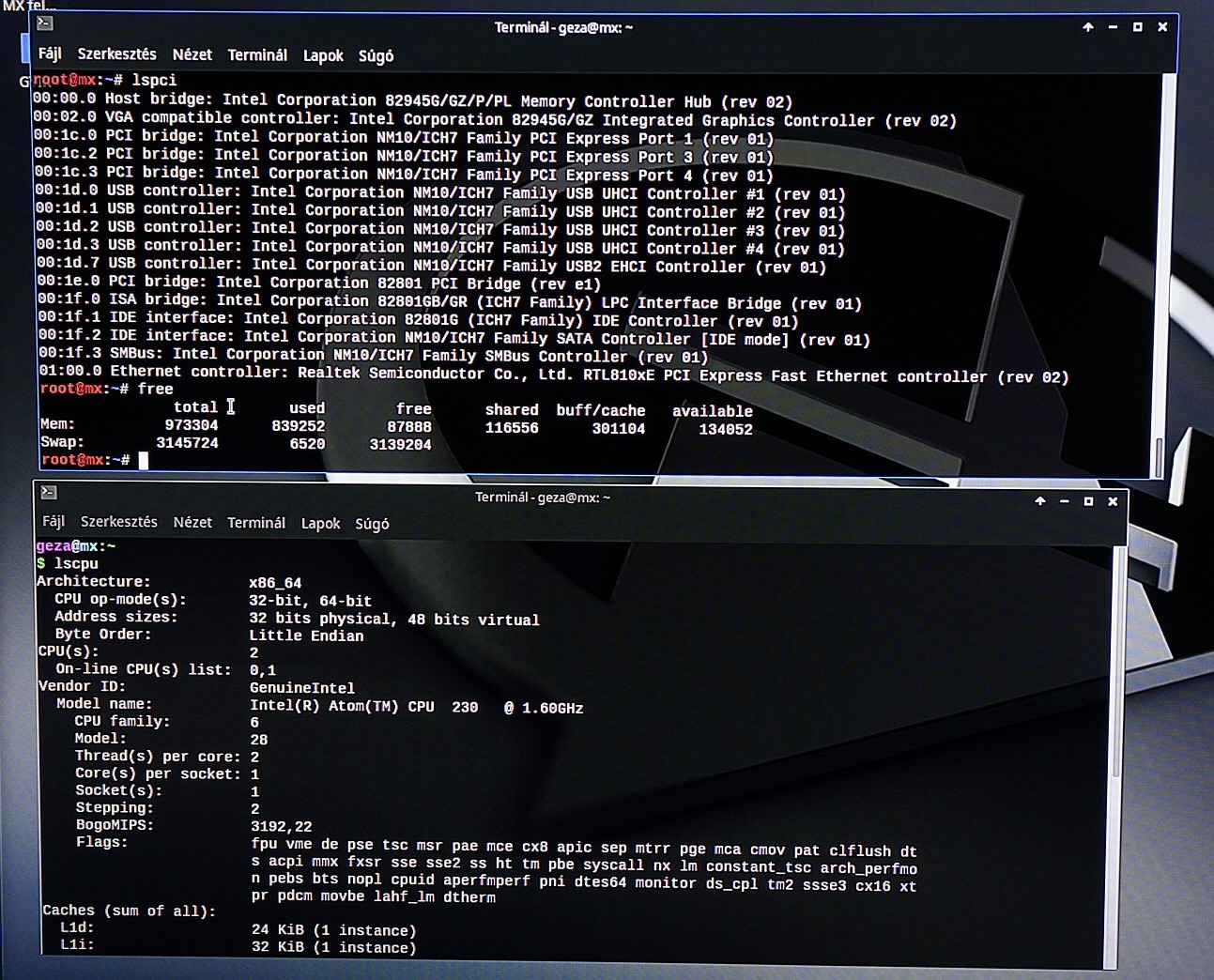Click the shade arrow in top terminal window
Image resolution: width=1214 pixels, height=980 pixels.
click(1088, 27)
